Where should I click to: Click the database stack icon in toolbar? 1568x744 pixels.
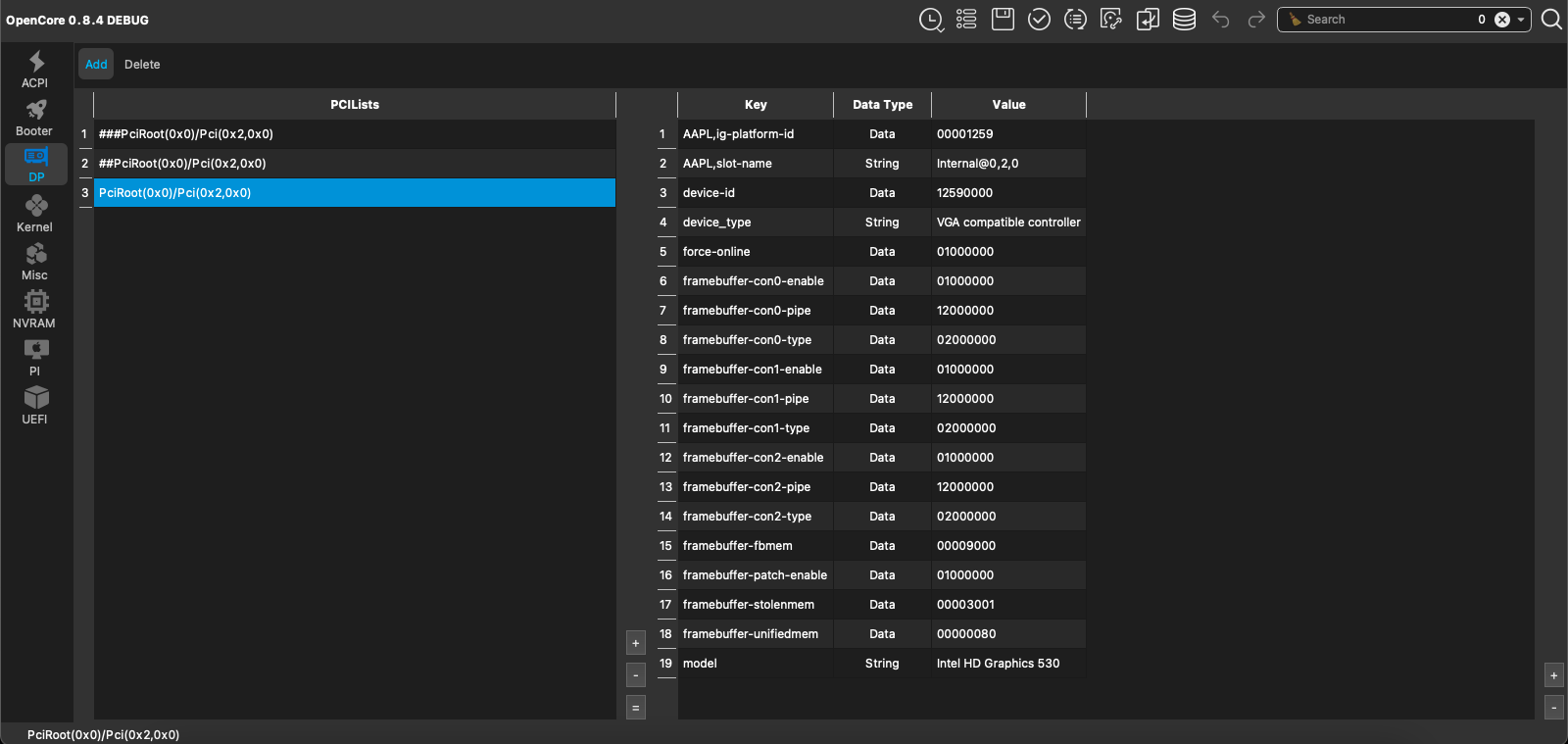[x=1184, y=20]
